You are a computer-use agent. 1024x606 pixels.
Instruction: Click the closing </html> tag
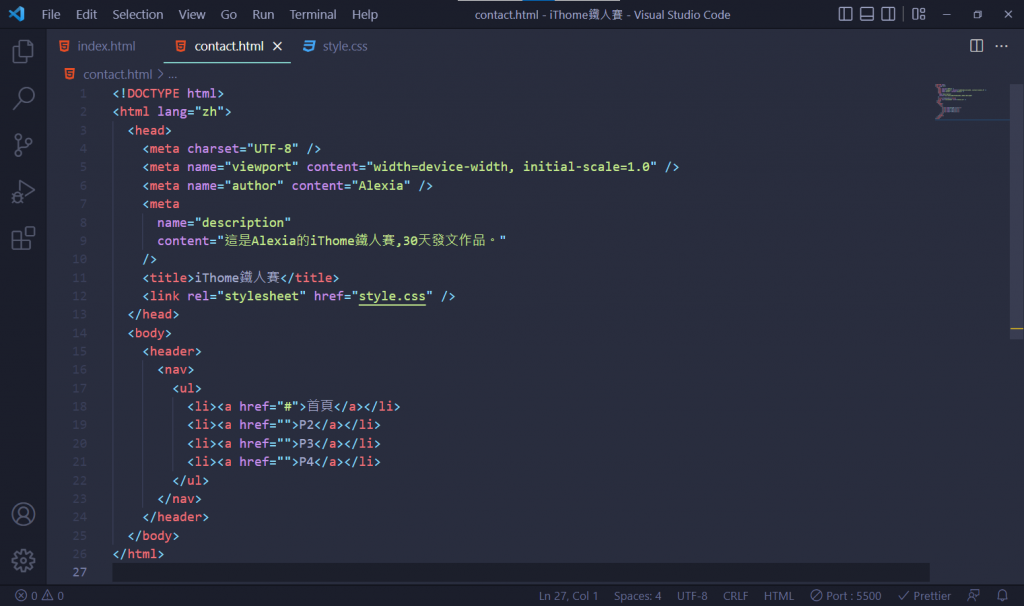[138, 554]
